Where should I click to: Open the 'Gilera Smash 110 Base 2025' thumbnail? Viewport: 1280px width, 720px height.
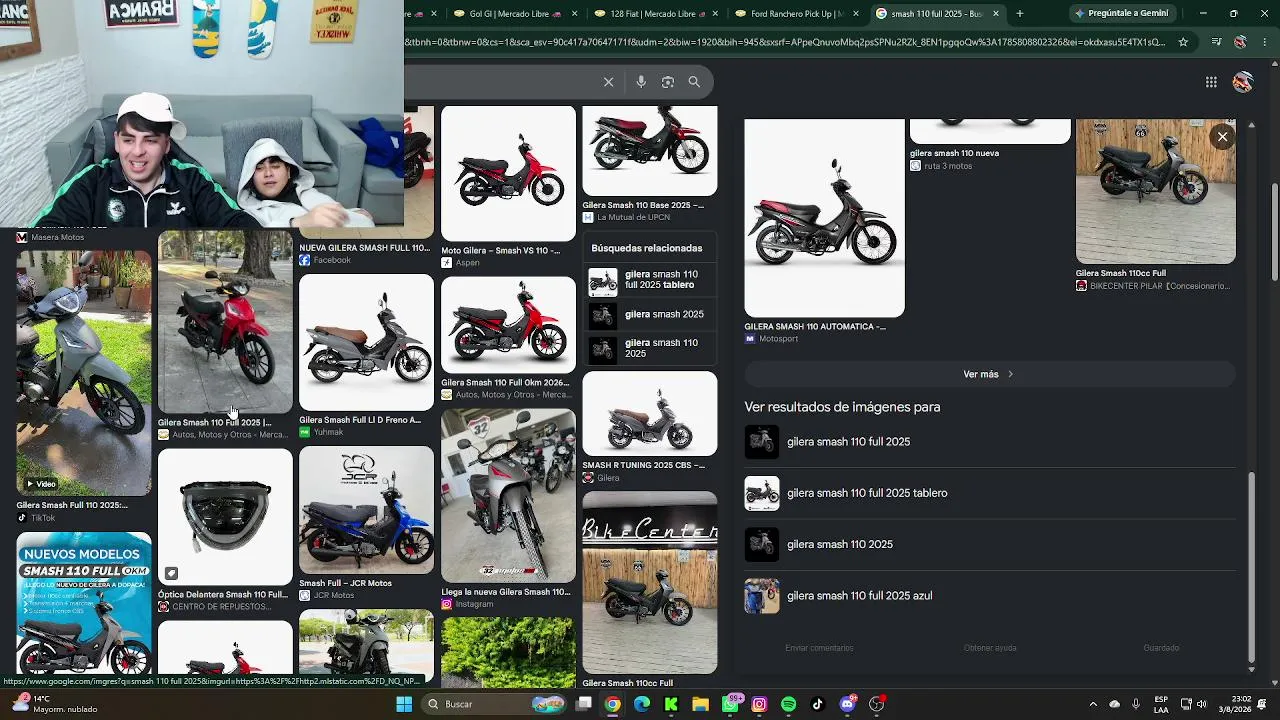click(650, 151)
